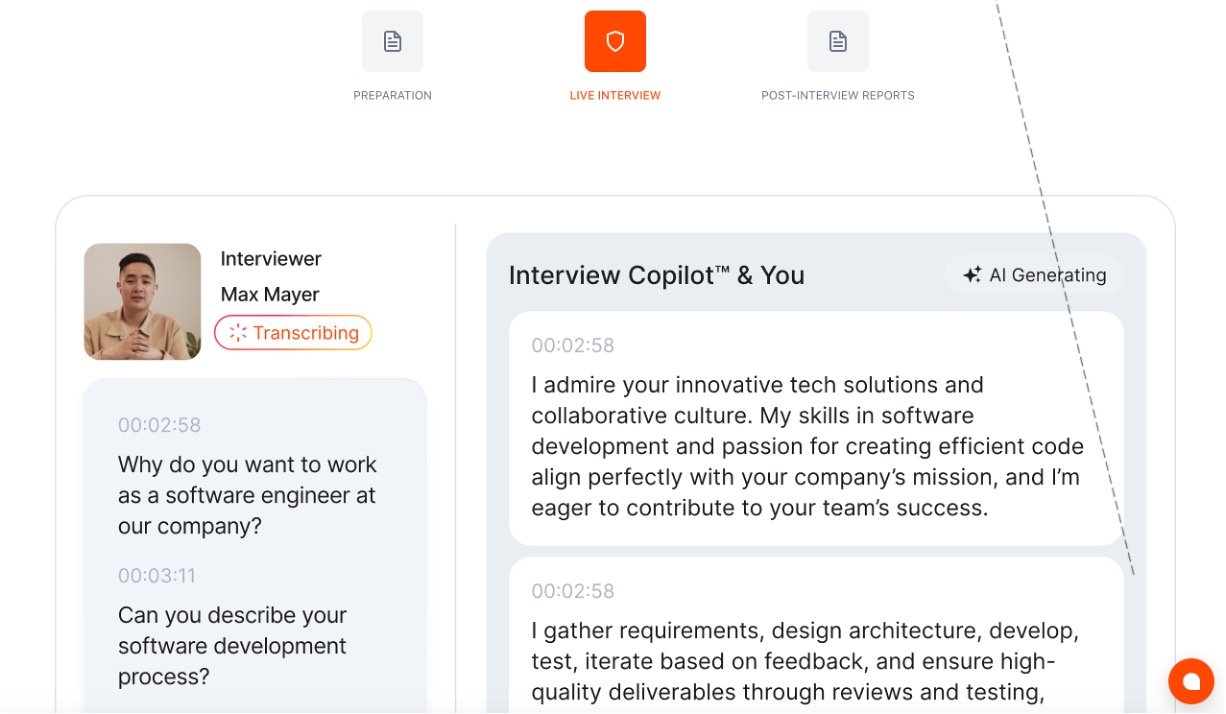Click the AI Generating button
Screen dimensions: 1226x714
[1034, 275]
